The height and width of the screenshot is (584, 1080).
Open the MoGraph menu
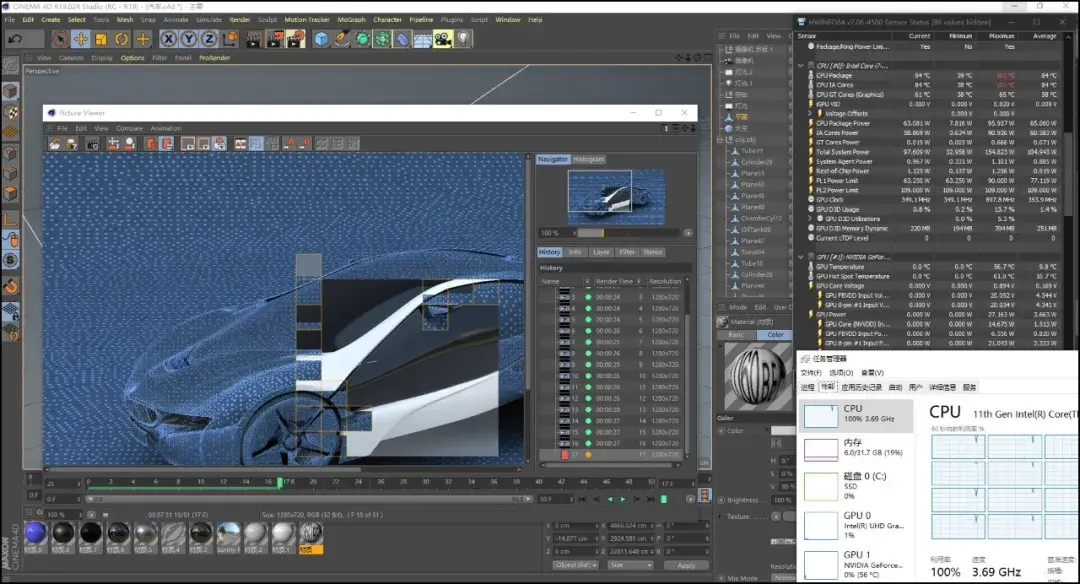[x=351, y=19]
